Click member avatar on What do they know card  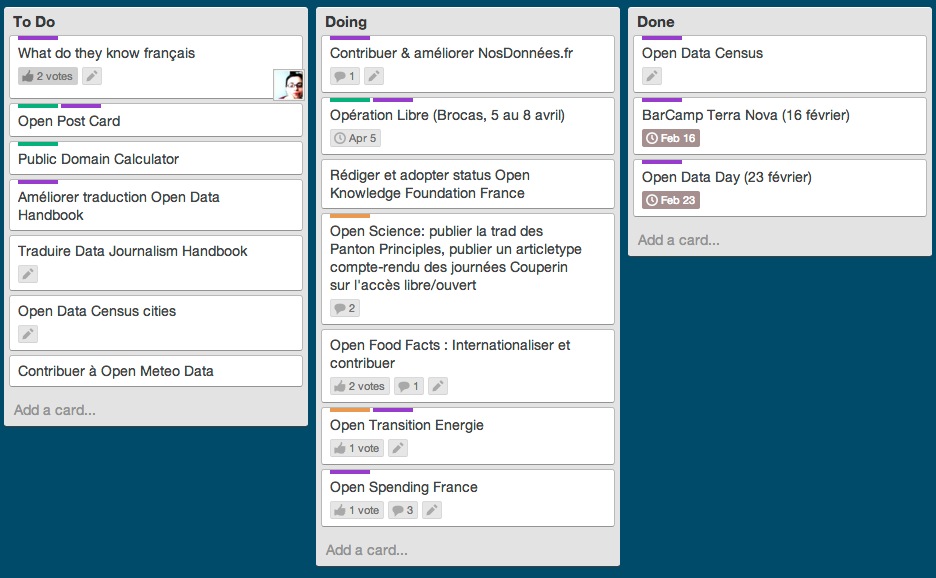288,85
